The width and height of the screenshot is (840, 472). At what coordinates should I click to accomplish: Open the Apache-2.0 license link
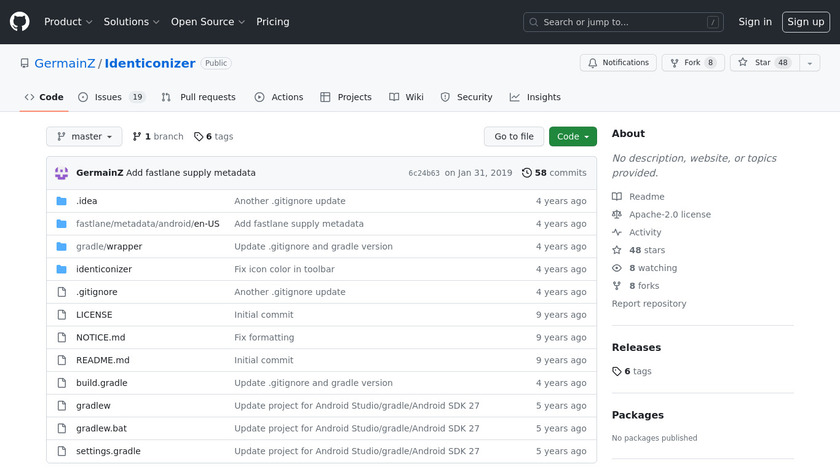(x=670, y=214)
